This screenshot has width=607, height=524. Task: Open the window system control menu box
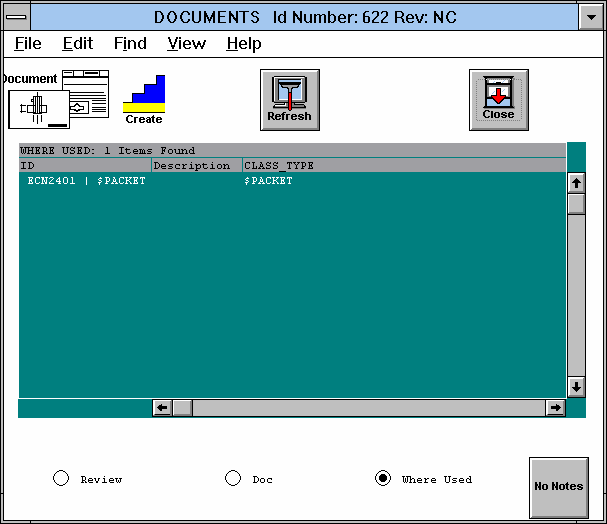(x=16, y=17)
